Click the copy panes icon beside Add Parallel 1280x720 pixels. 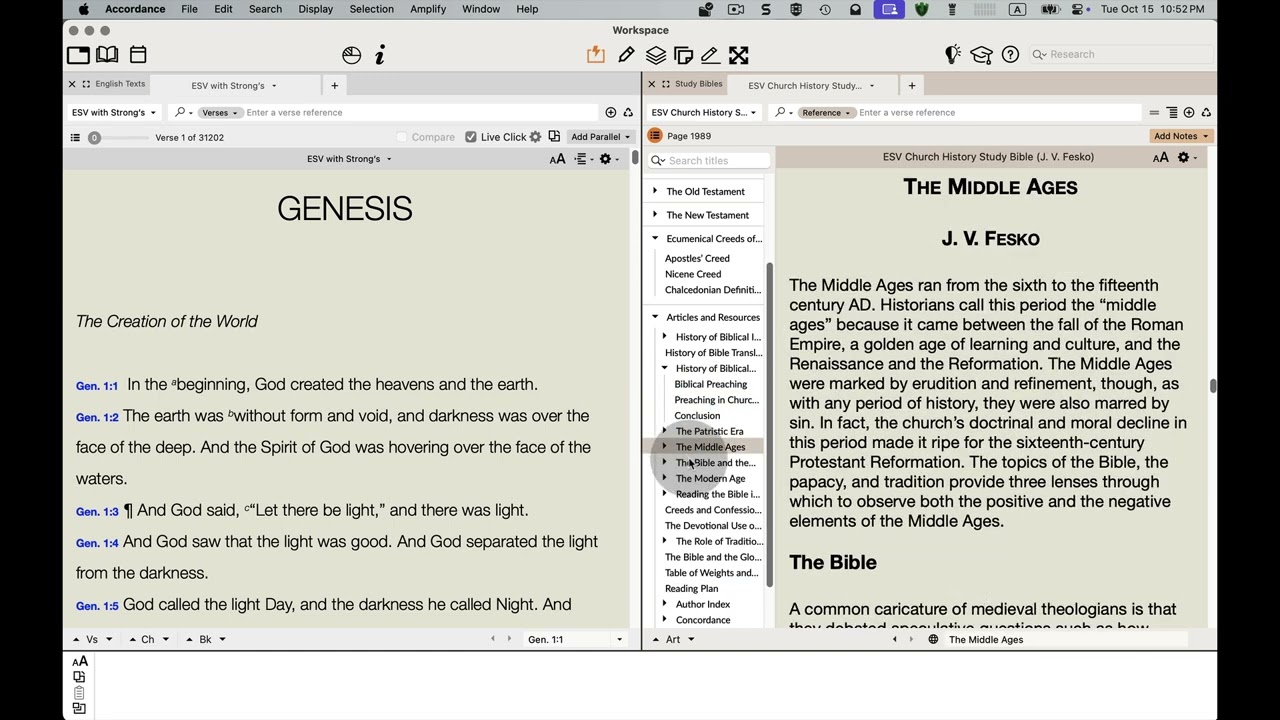pos(554,137)
